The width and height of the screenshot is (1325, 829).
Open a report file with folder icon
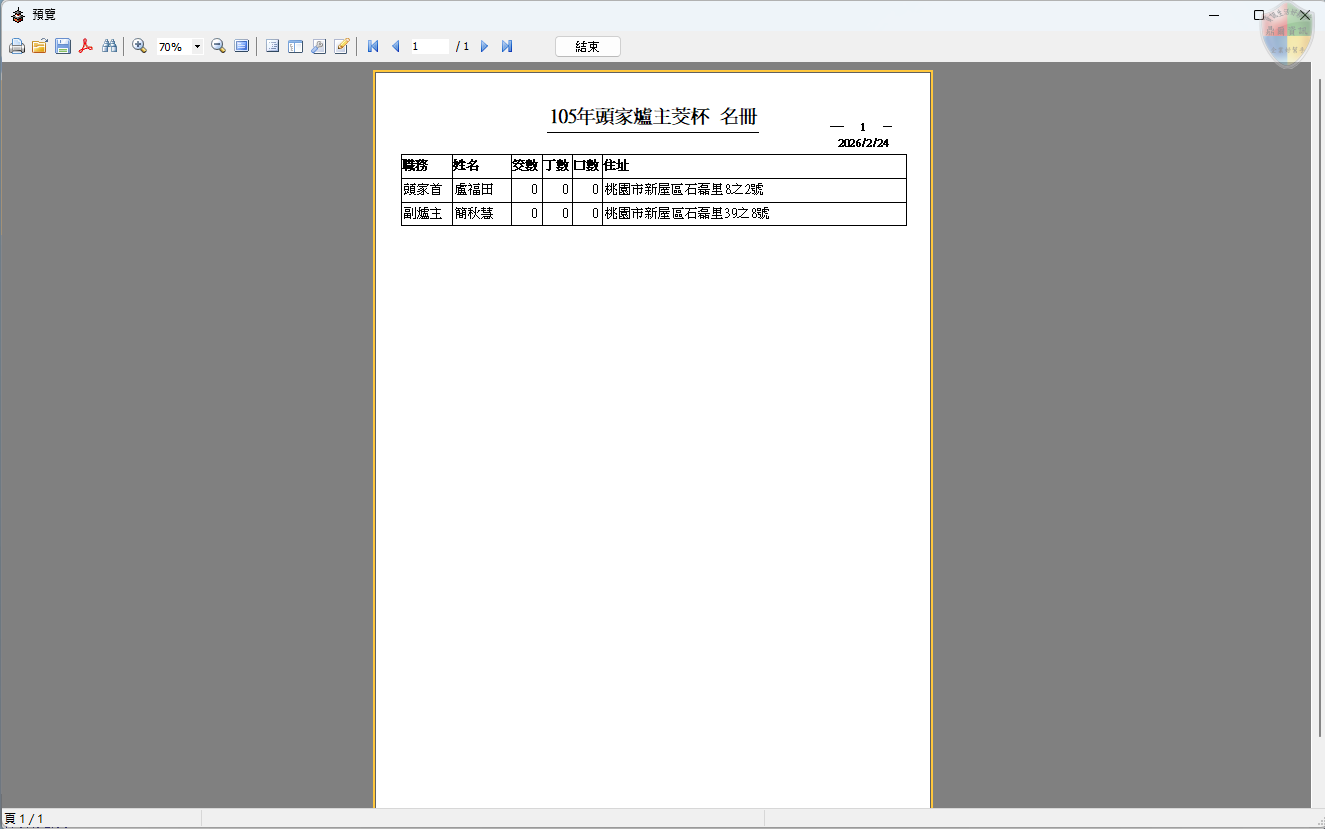click(x=40, y=46)
